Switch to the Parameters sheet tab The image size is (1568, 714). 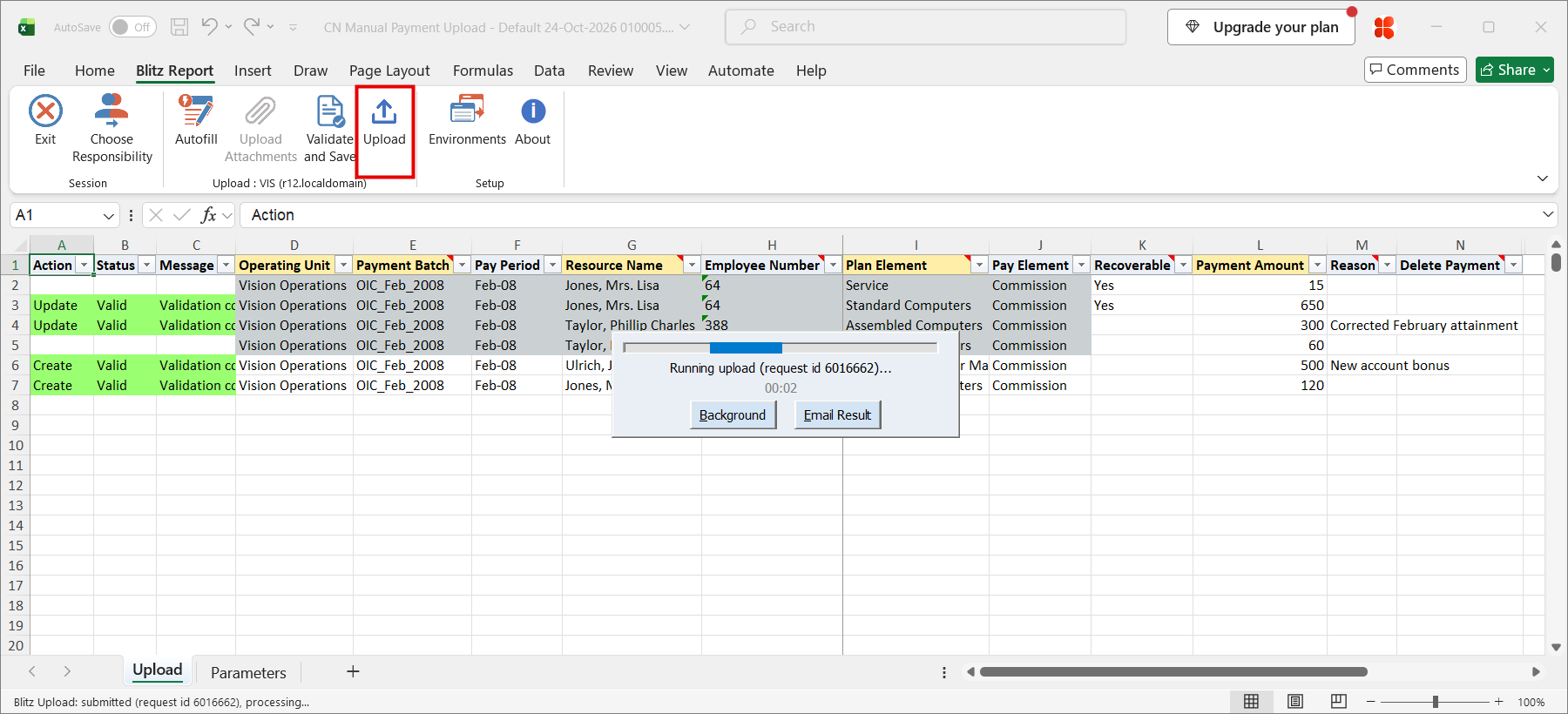click(248, 672)
